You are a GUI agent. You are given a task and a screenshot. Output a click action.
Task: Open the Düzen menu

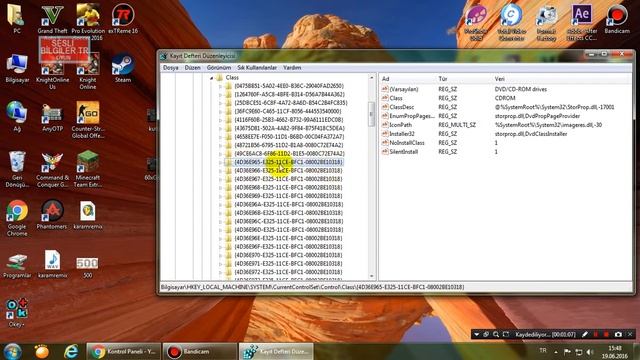(x=192, y=68)
